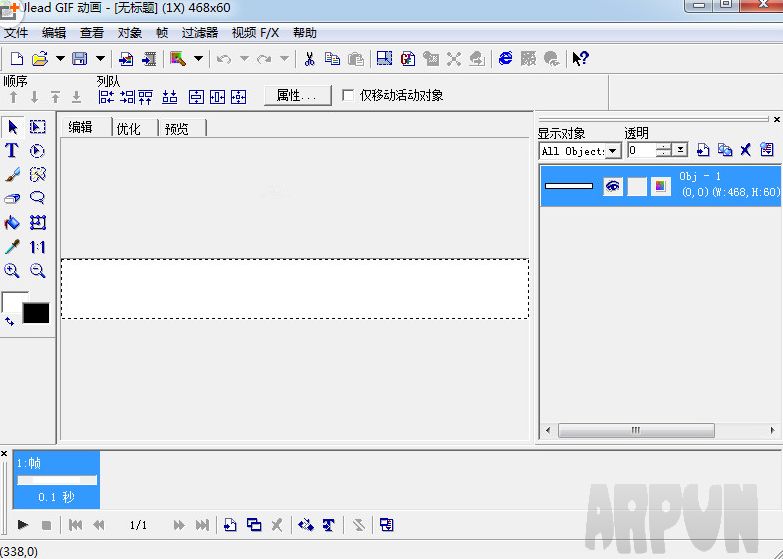
Task: Expand the transparency value dropdown arrow
Action: [681, 151]
